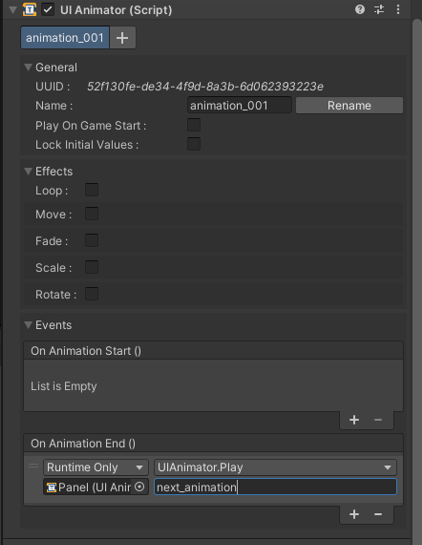The image size is (422, 545).
Task: Click the Rename button
Action: point(349,105)
